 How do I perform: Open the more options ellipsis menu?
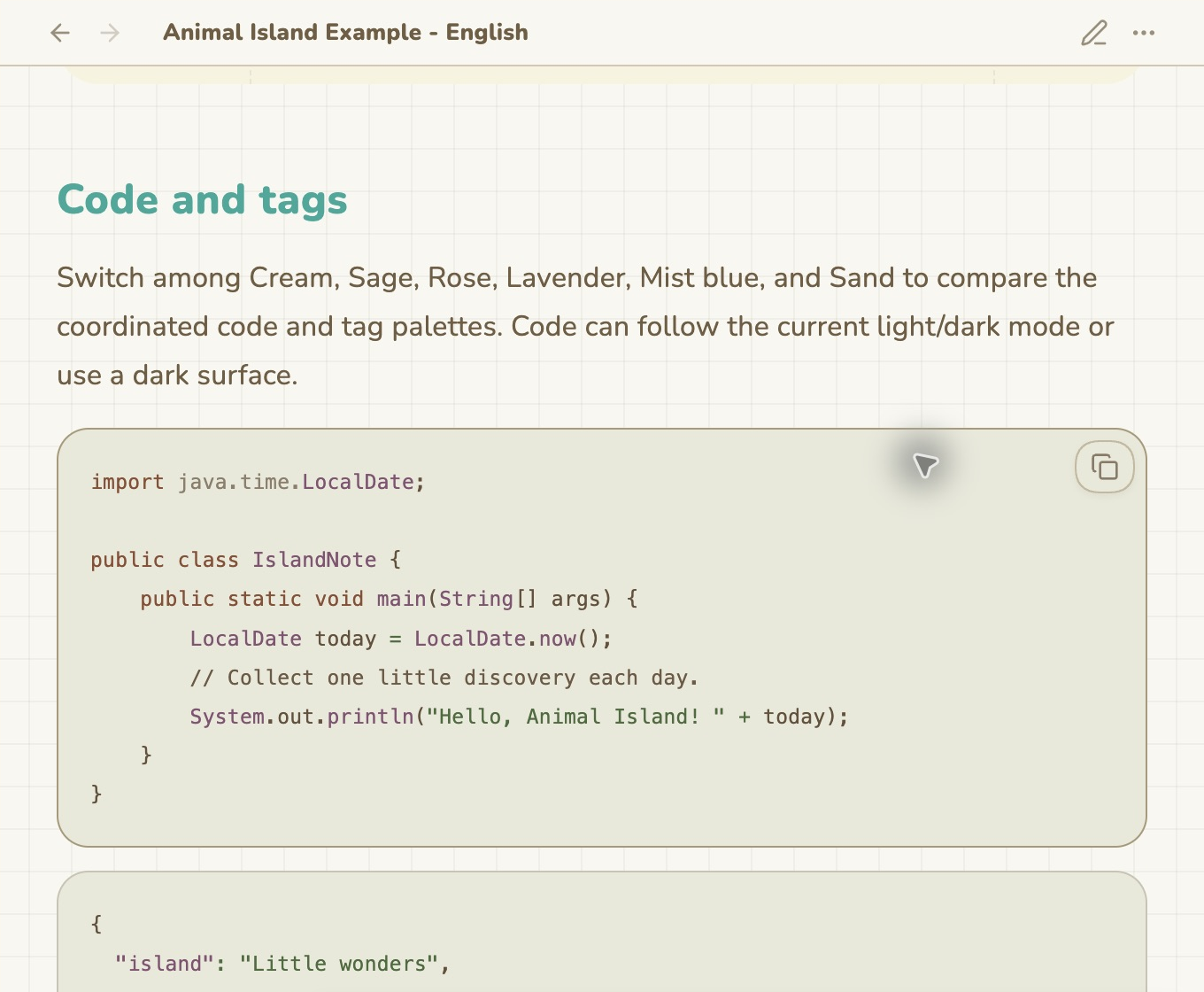1144,33
